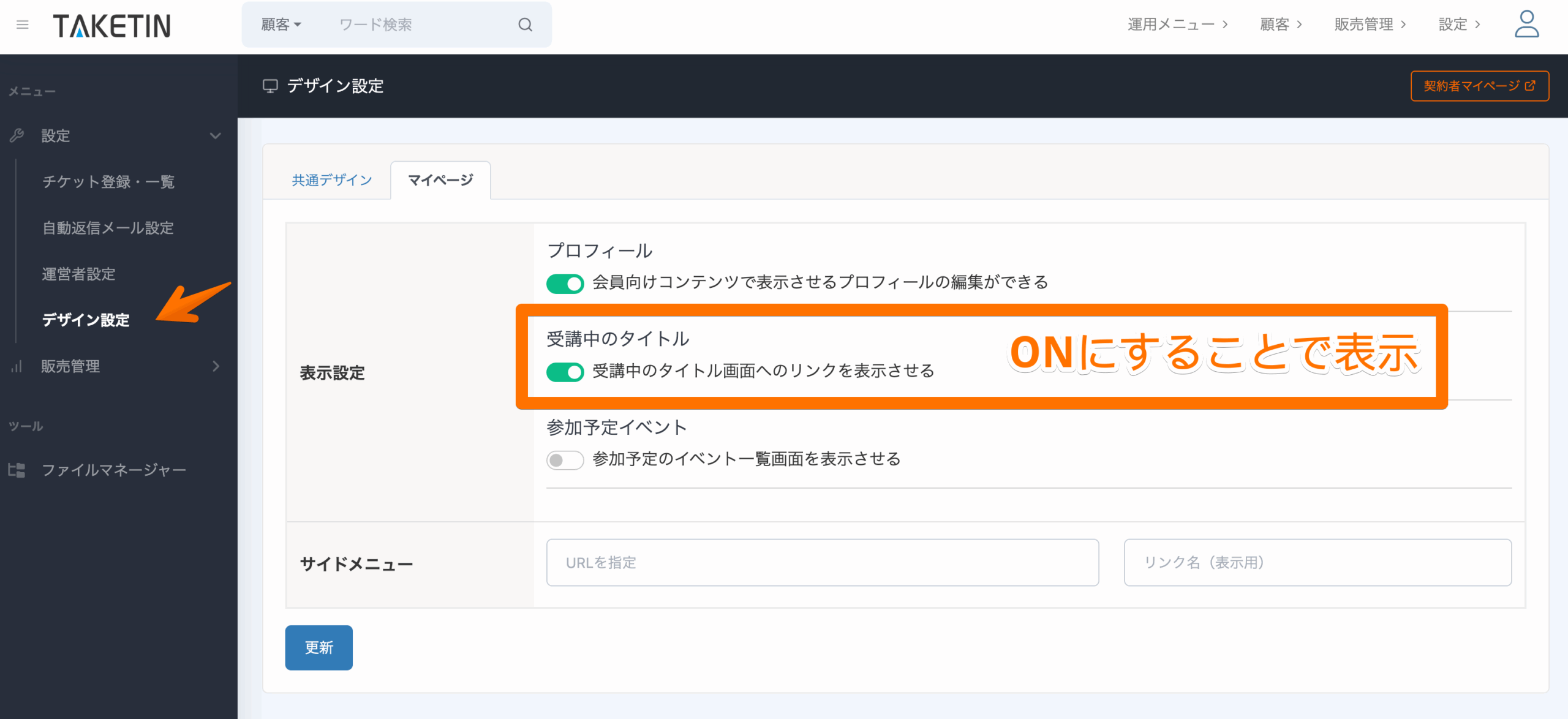1568x719 pixels.
Task: Click the TAKETIN logo
Action: click(x=112, y=26)
